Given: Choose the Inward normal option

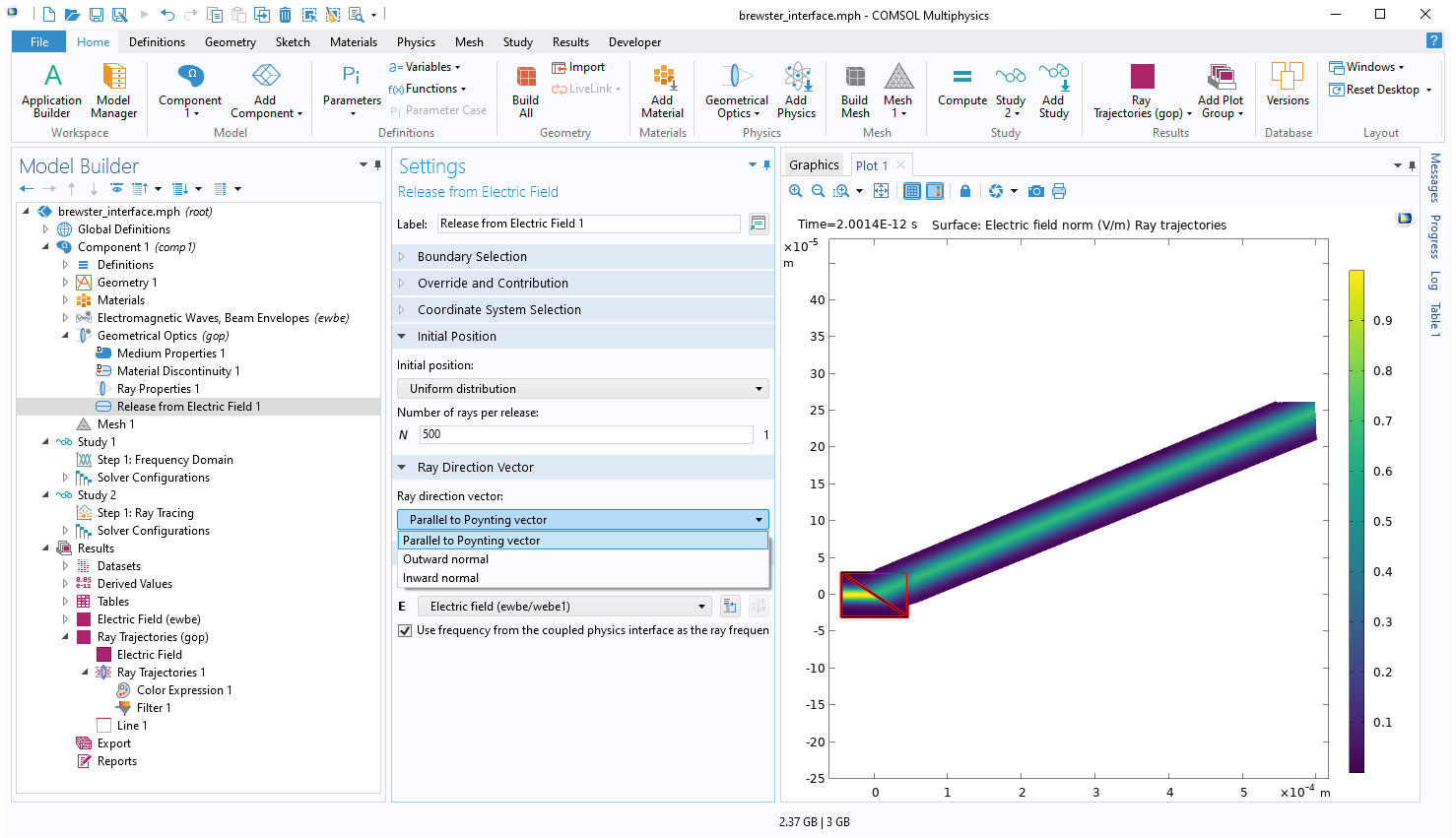Looking at the screenshot, I should tap(441, 578).
